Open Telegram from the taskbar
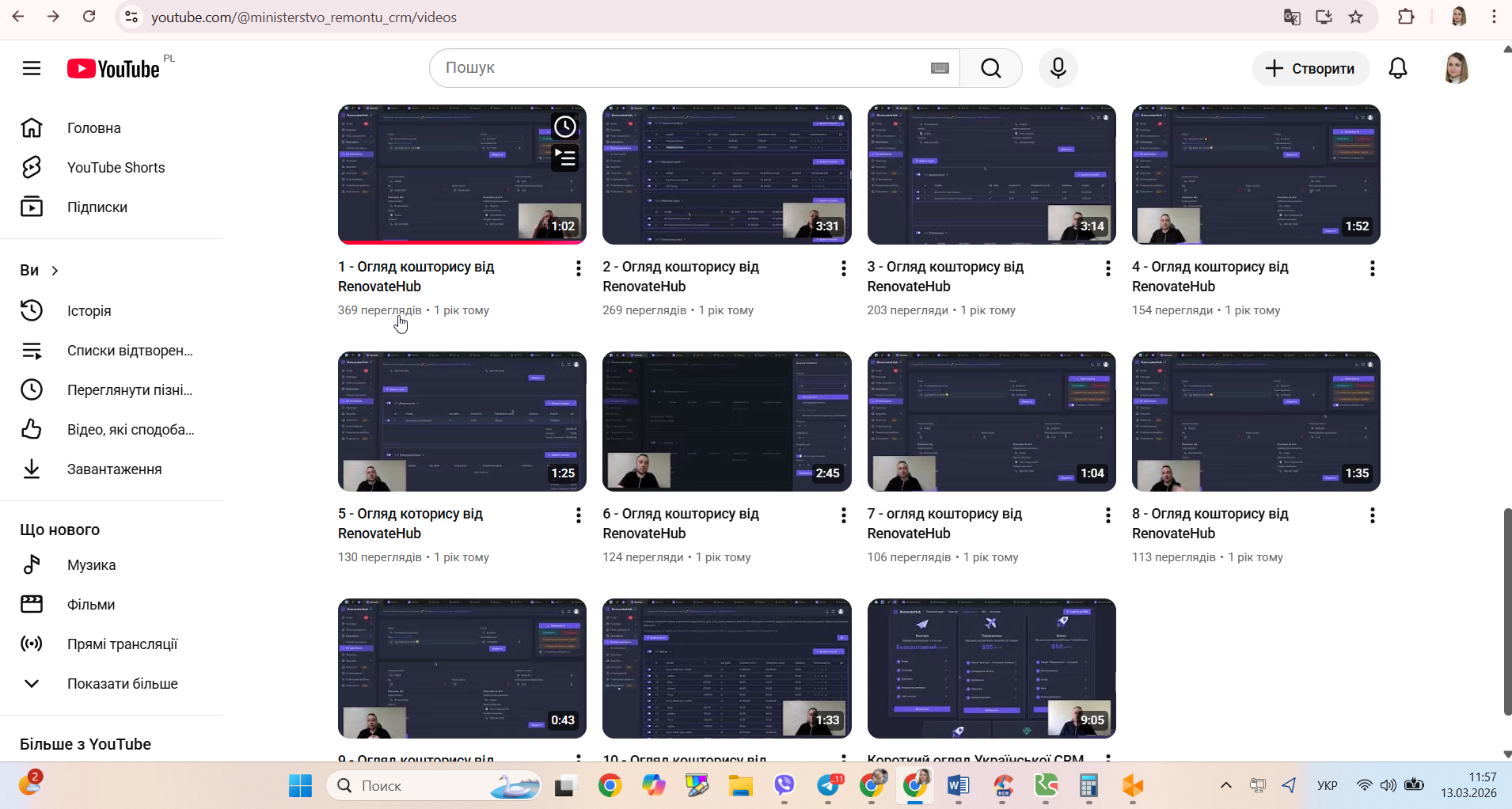Screen dimensions: 1512x809 coord(829,786)
